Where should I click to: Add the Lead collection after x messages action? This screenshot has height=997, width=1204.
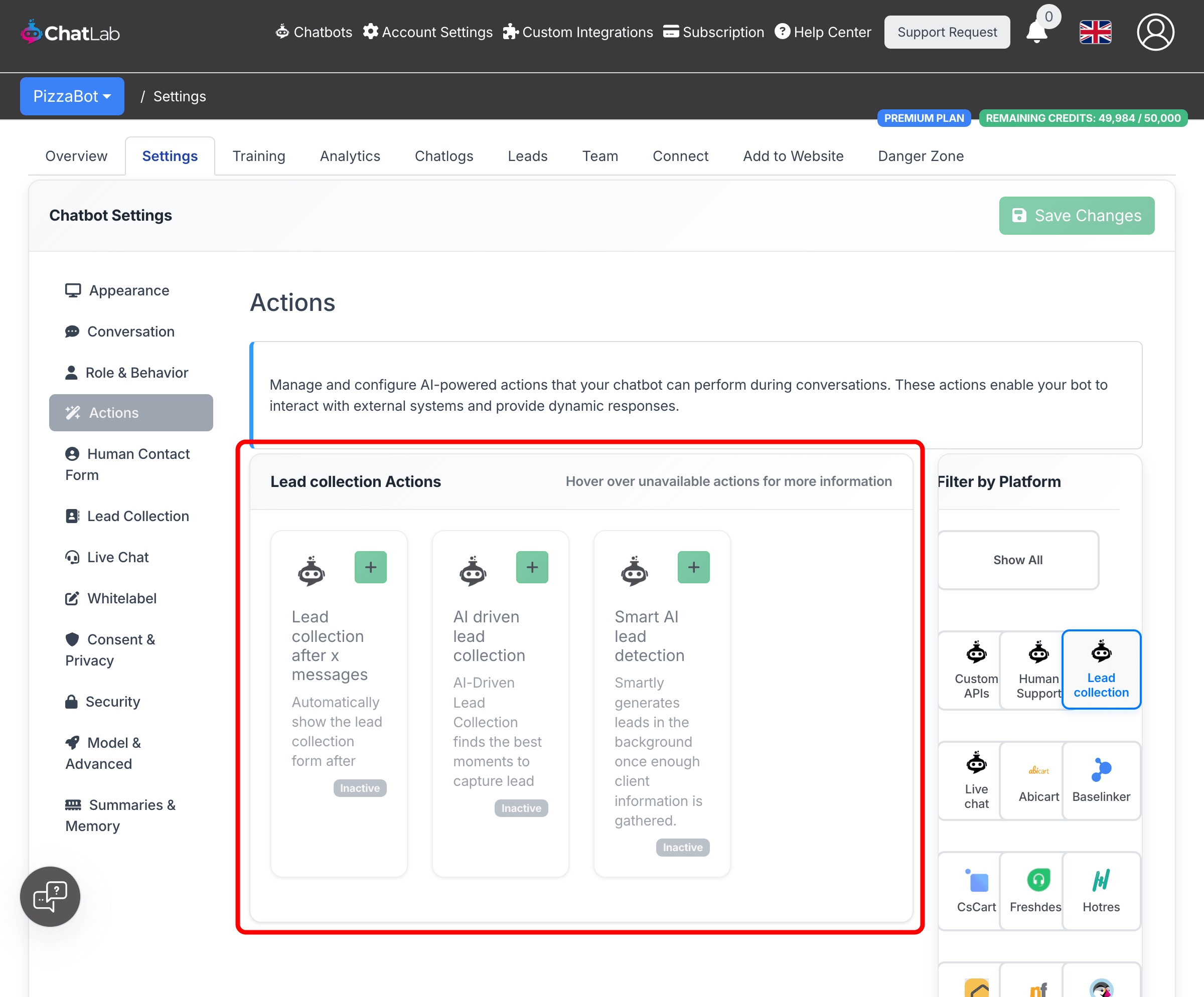pos(370,567)
